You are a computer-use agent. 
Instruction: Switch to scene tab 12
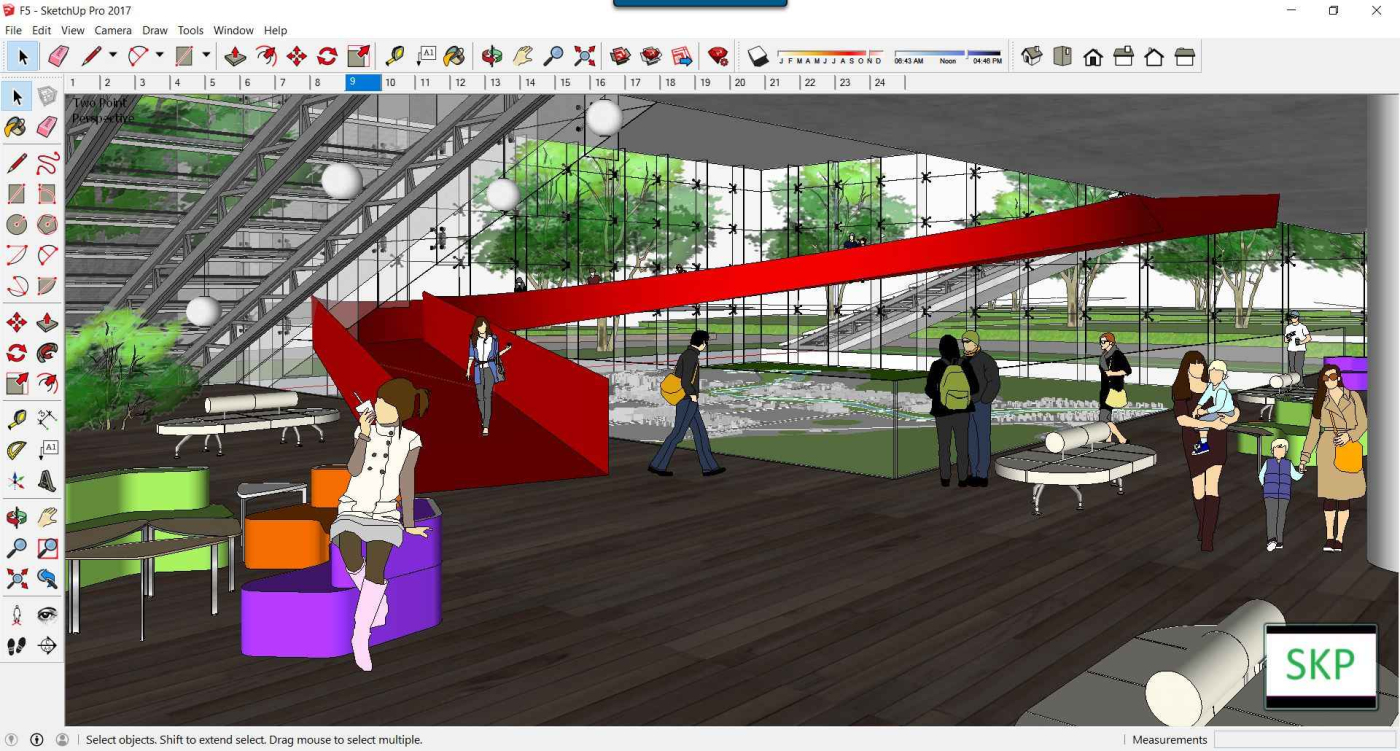460,83
